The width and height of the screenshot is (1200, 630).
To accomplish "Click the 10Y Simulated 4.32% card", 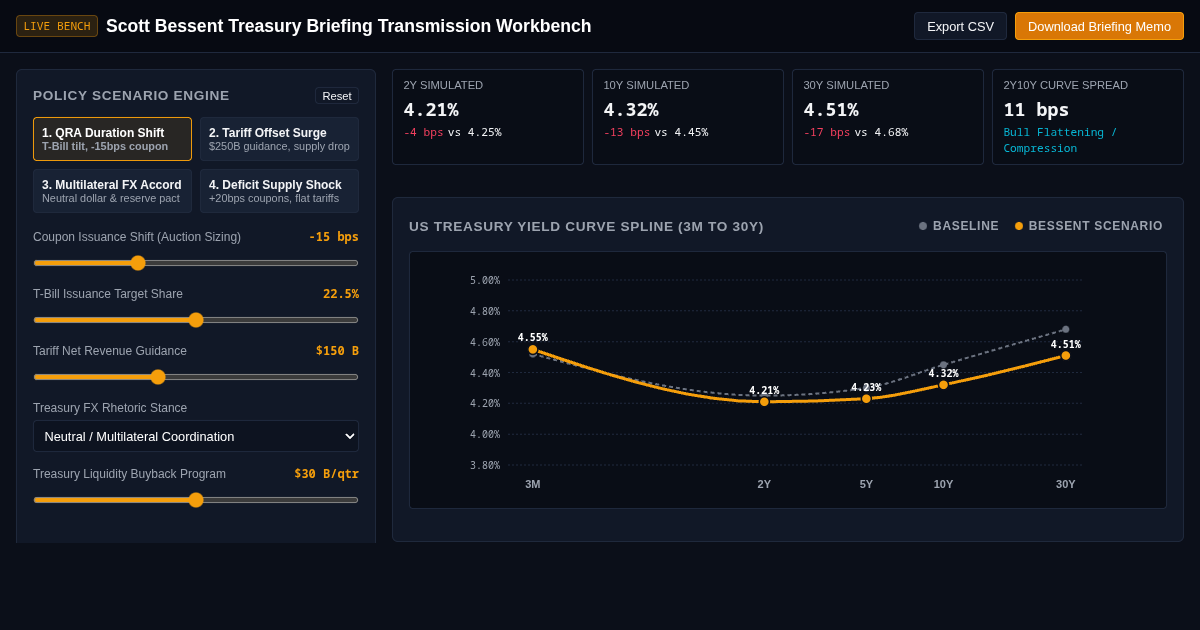I will point(688,117).
